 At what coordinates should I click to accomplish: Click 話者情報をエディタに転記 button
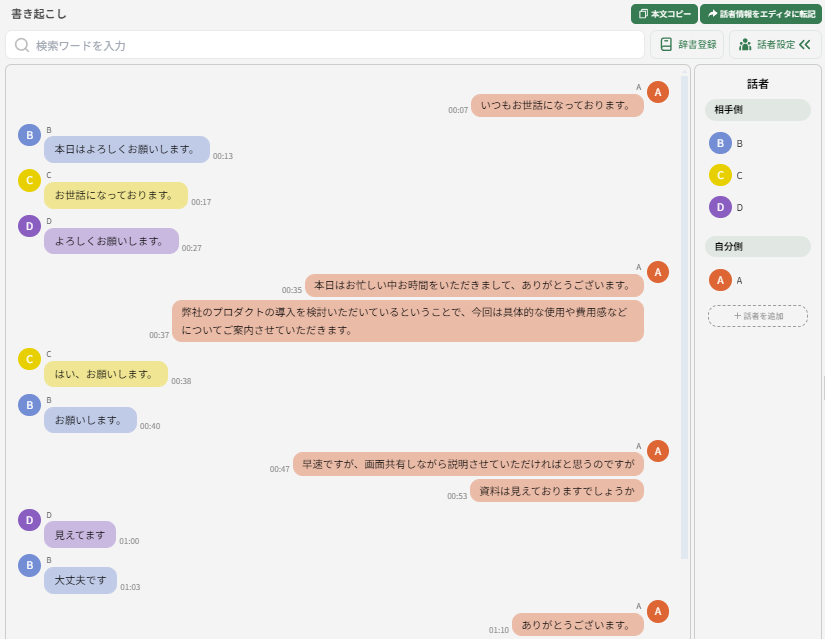click(761, 14)
